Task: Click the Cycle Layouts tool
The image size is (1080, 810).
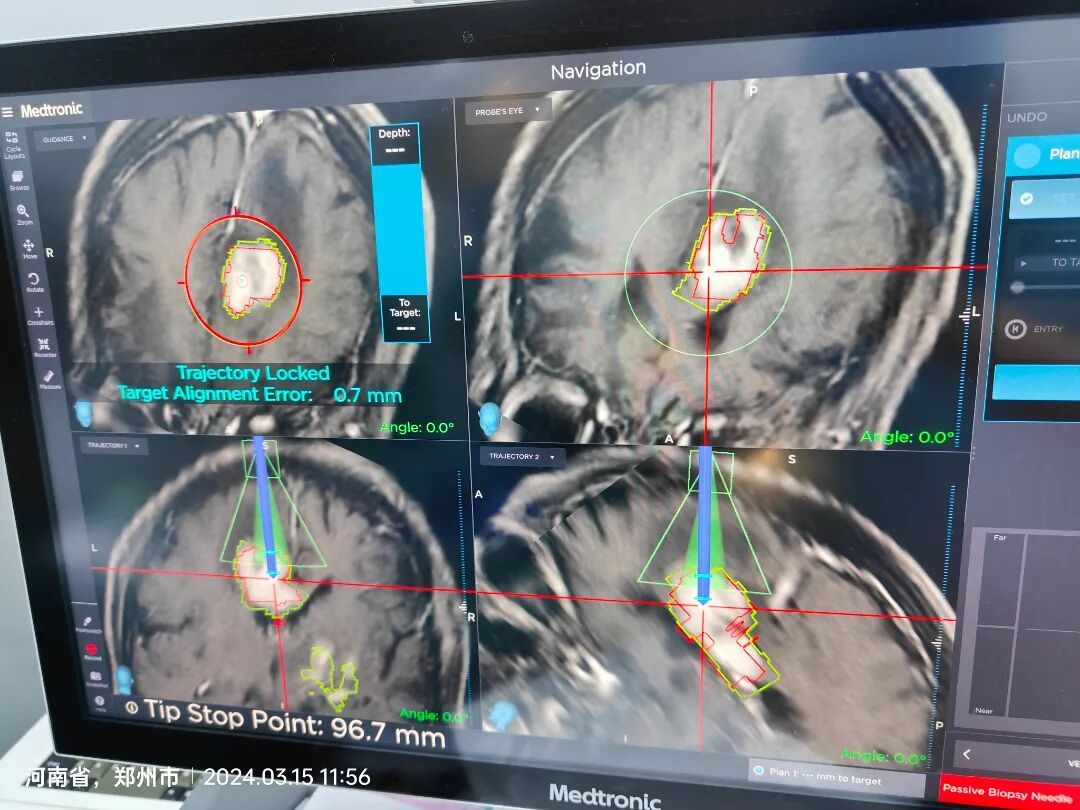Action: pyautogui.click(x=14, y=145)
